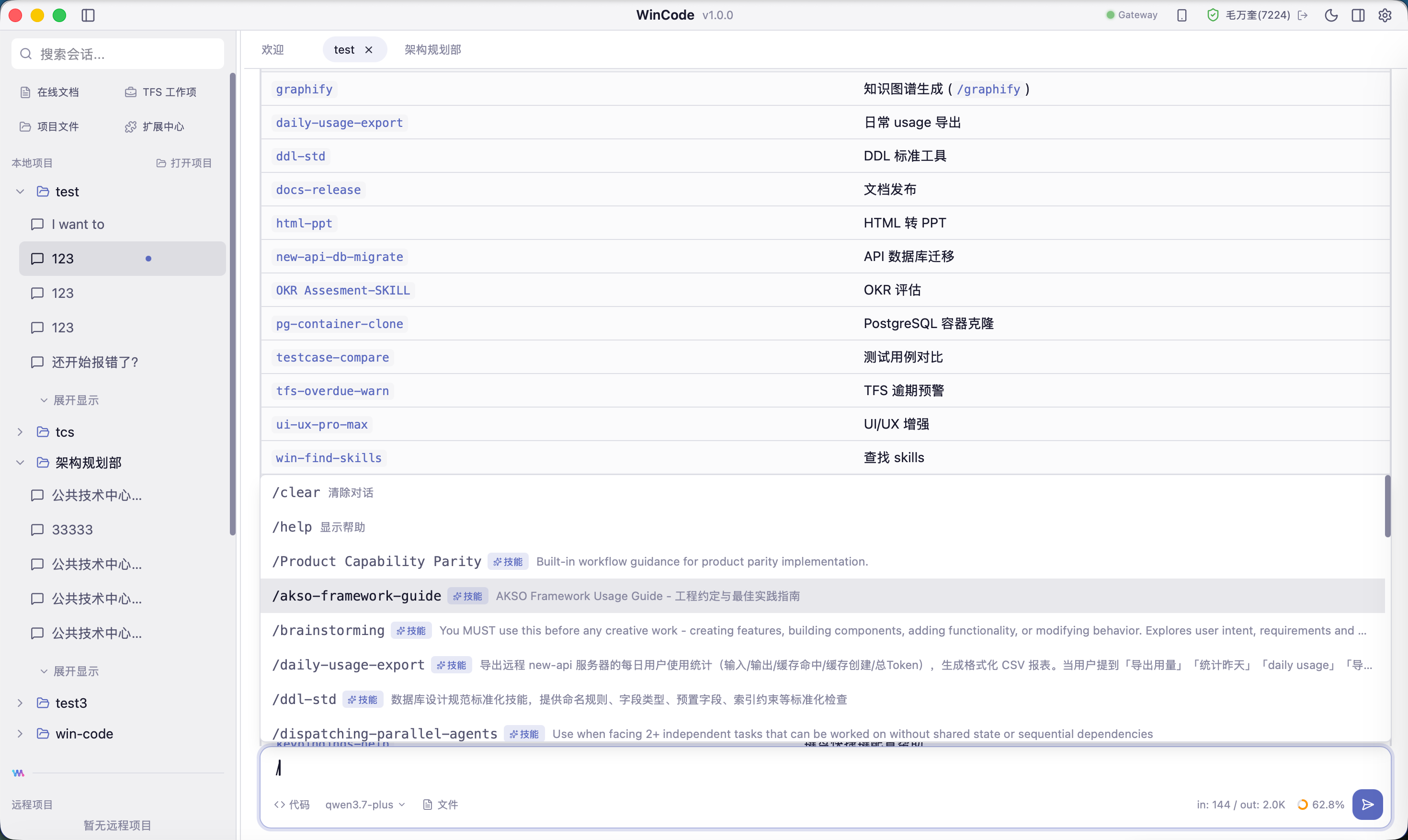Collapse the 架构规划部 project folder
This screenshot has height=840, width=1408.
pyautogui.click(x=21, y=463)
